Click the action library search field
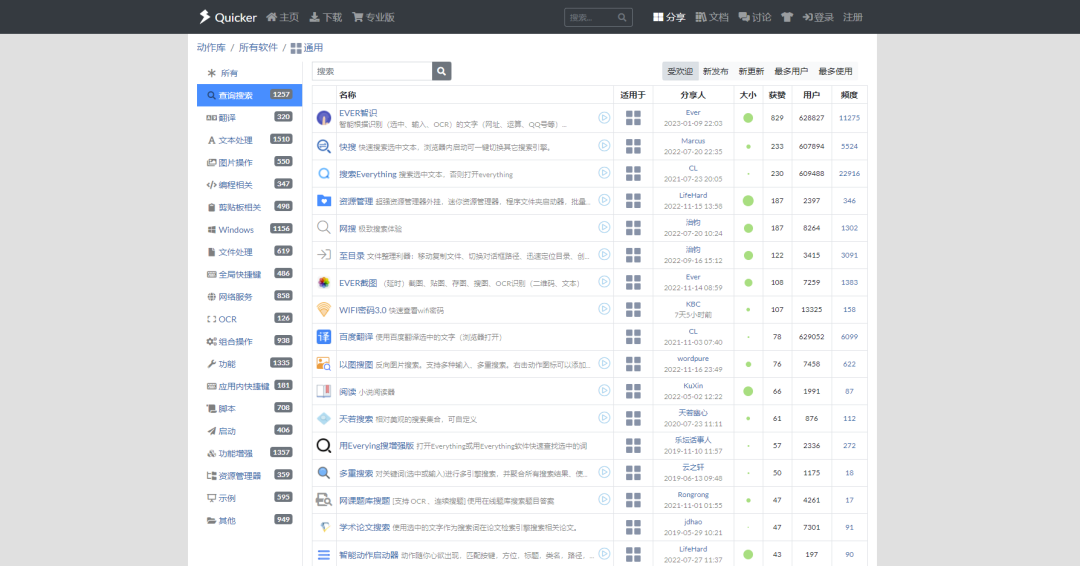1080x566 pixels. pos(372,71)
